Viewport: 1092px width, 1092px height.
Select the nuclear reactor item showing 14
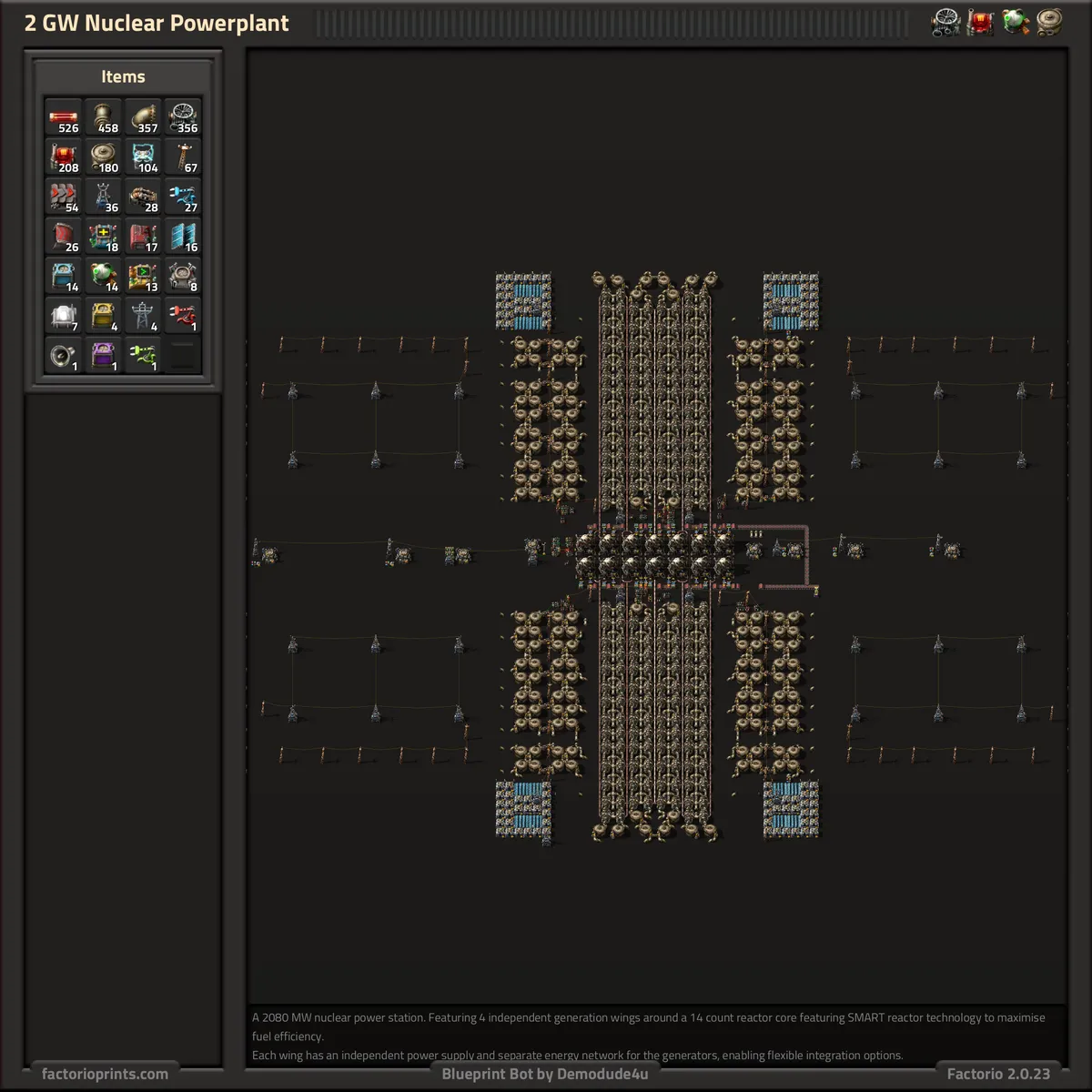103,277
